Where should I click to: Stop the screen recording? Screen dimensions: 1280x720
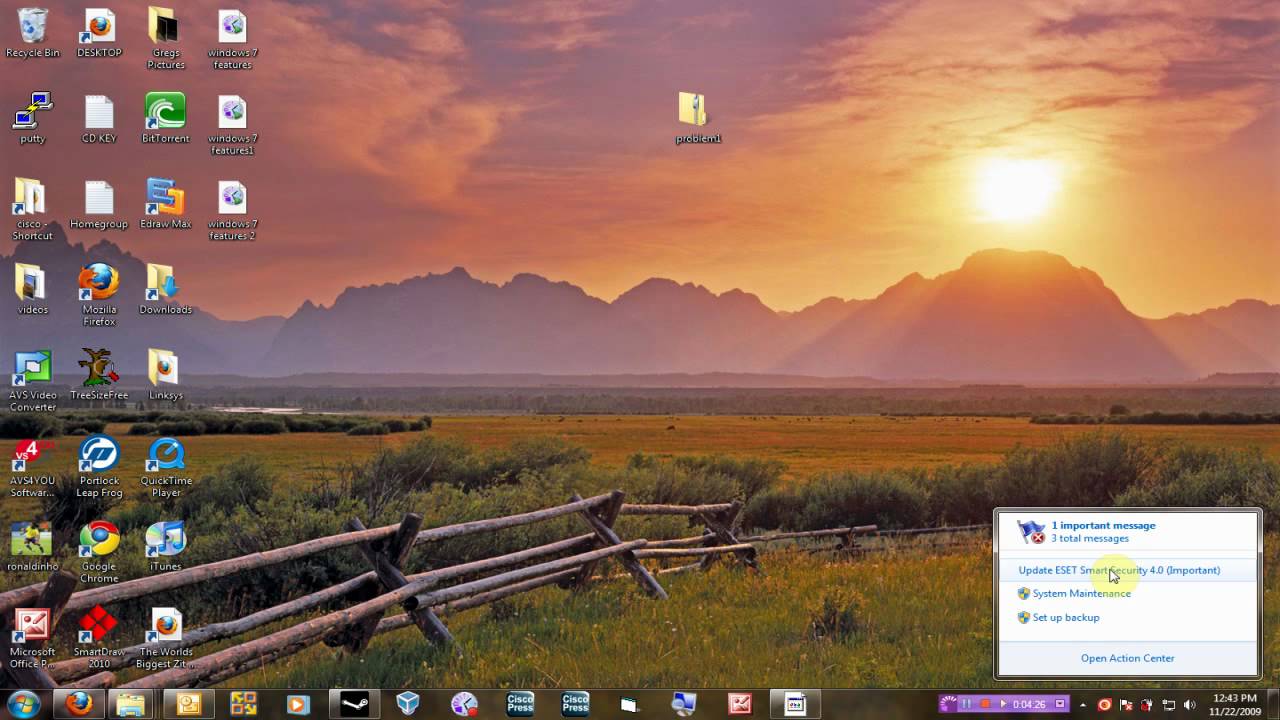[x=985, y=704]
